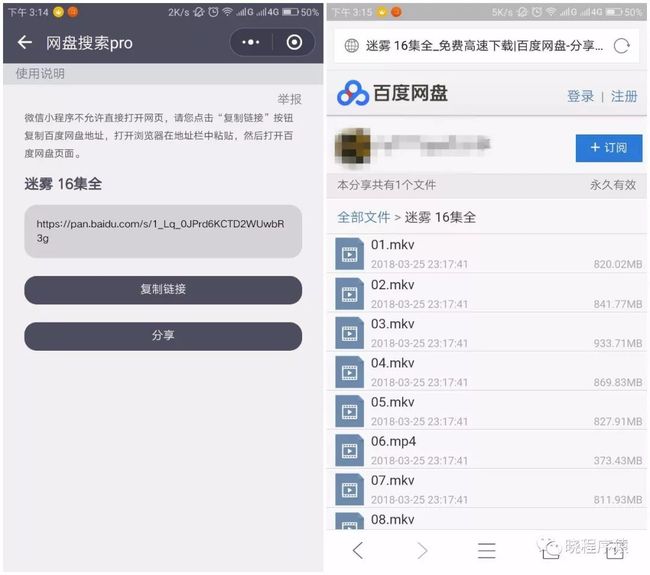The image size is (650, 575).
Task: Tap the blurred sharer avatar
Action: (x=353, y=148)
